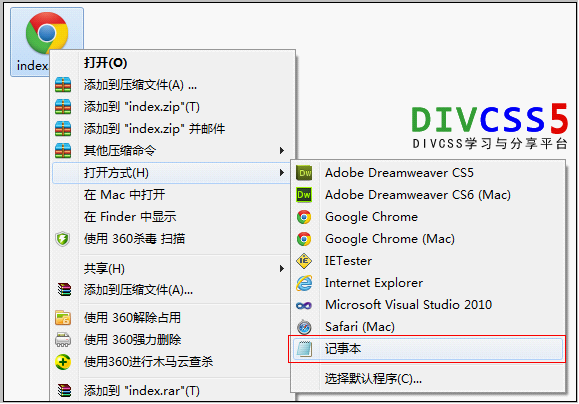
Task: Click WinRAR icon beside 添加到压缩文件(A) ...
Action: click(63, 85)
